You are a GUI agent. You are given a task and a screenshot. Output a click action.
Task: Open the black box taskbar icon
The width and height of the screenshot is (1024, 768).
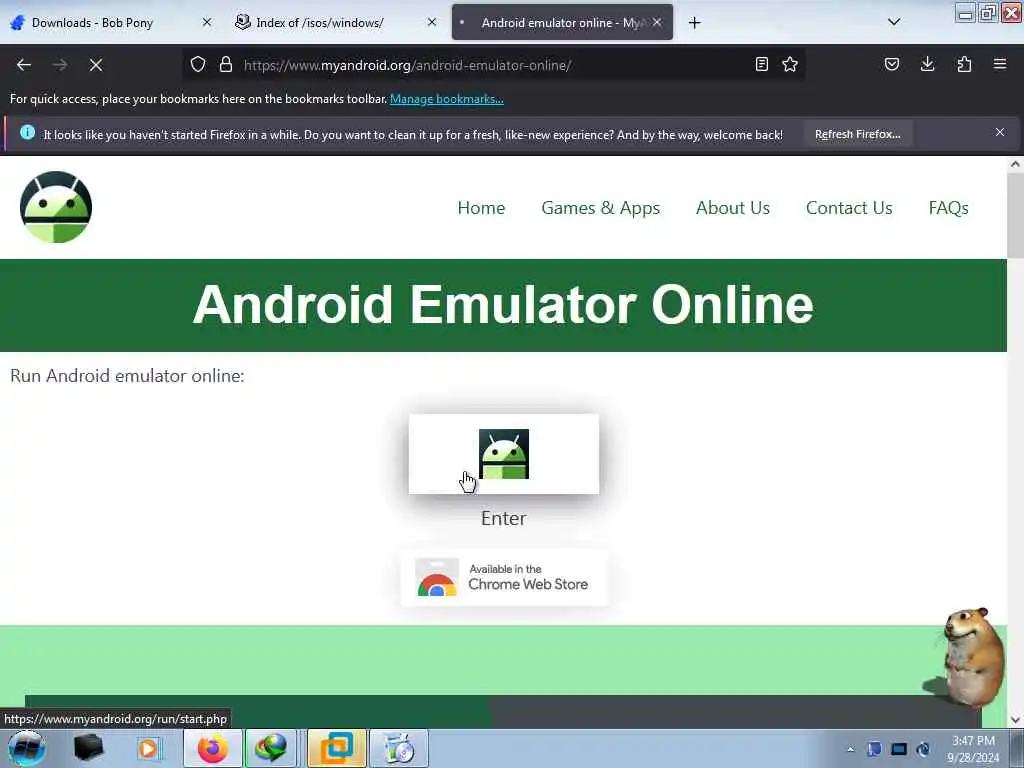pyautogui.click(x=88, y=748)
